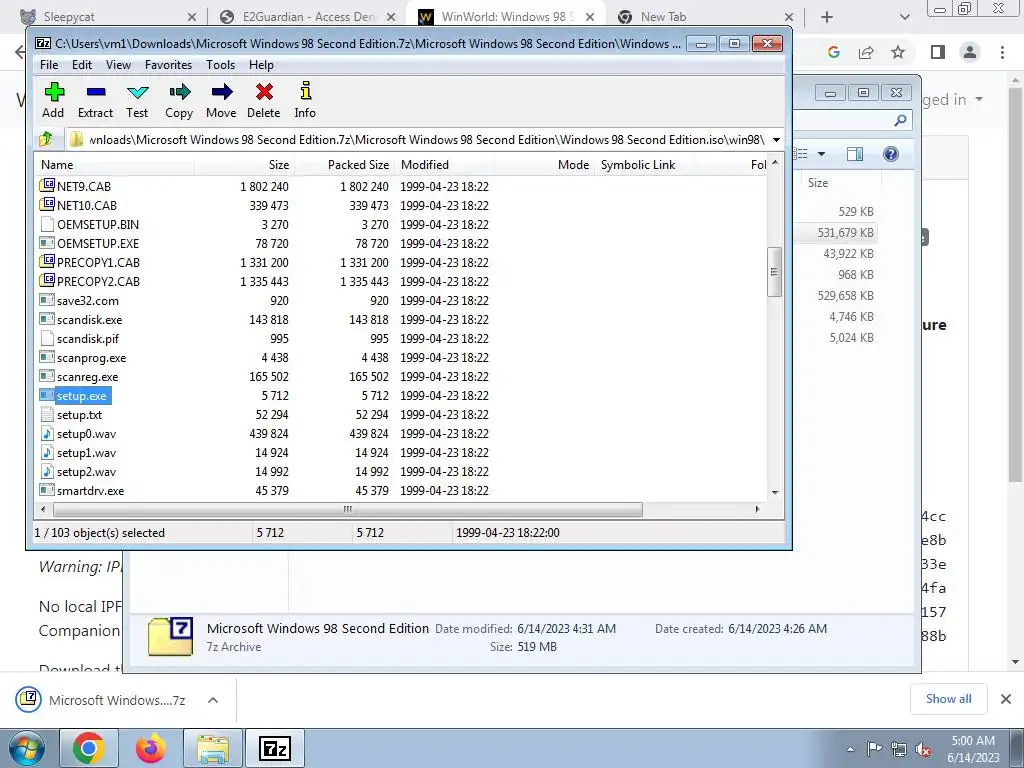This screenshot has width=1024, height=768.
Task: Toggle the Explorer preview pane icon
Action: pyautogui.click(x=855, y=154)
